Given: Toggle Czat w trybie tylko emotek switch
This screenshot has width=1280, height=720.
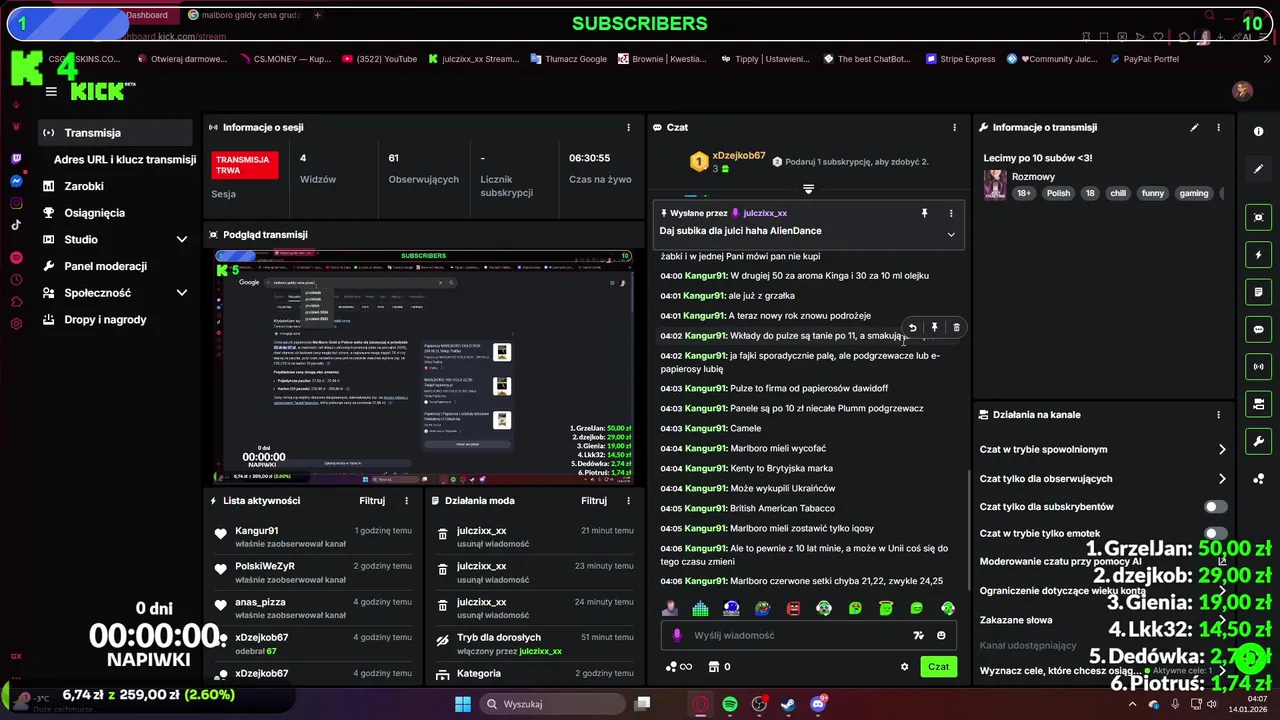Looking at the screenshot, I should tap(1216, 534).
